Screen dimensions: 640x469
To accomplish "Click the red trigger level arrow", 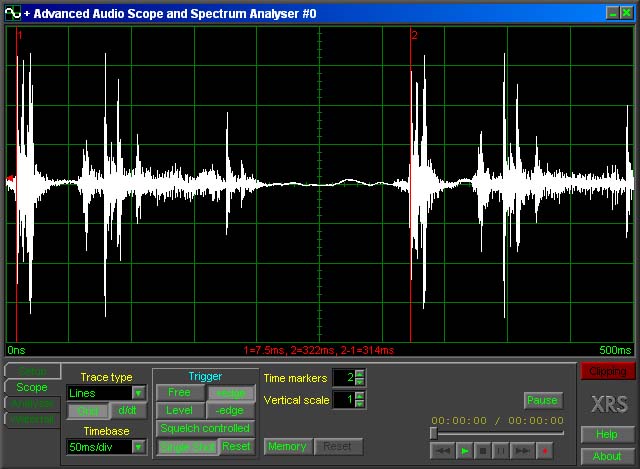I will click(x=10, y=178).
